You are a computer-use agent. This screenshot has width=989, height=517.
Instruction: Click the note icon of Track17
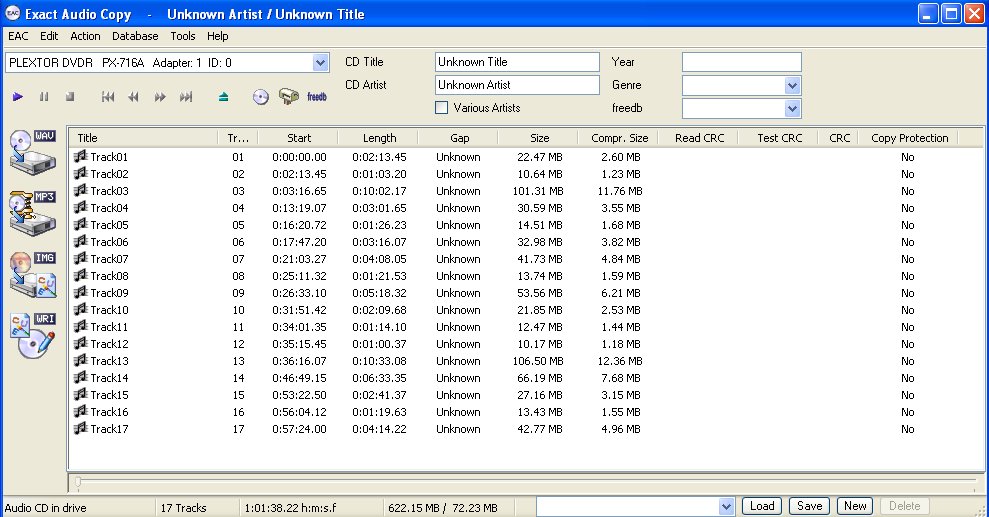tap(80, 429)
